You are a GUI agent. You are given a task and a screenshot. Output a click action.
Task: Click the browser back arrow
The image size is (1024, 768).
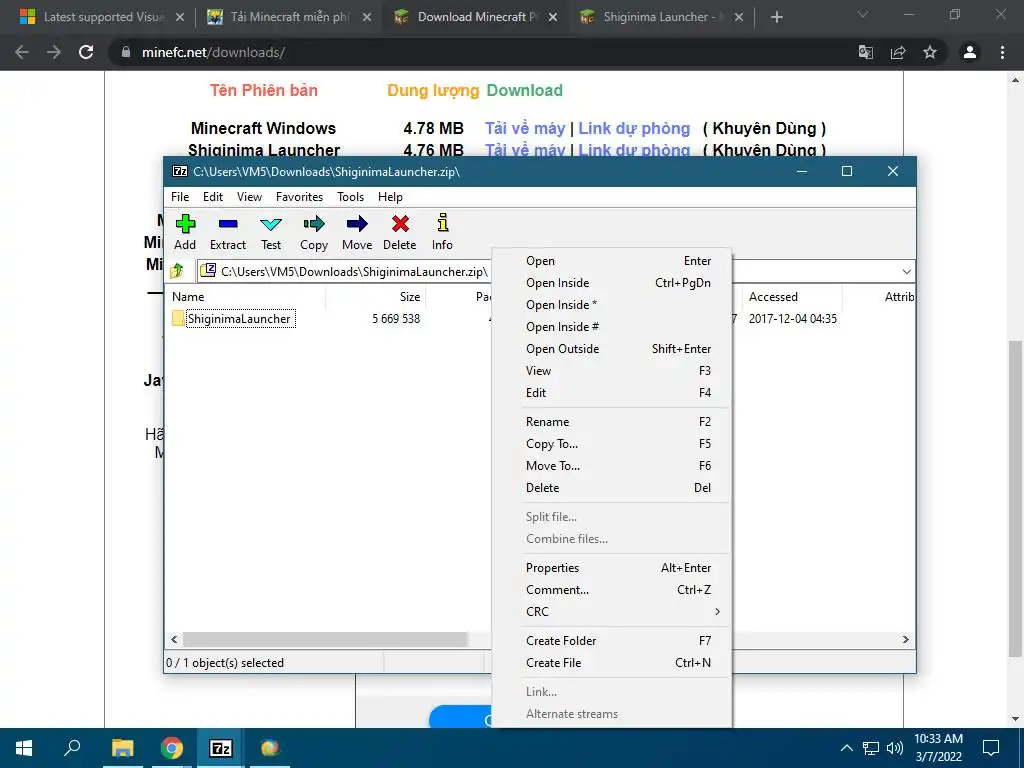[22, 52]
